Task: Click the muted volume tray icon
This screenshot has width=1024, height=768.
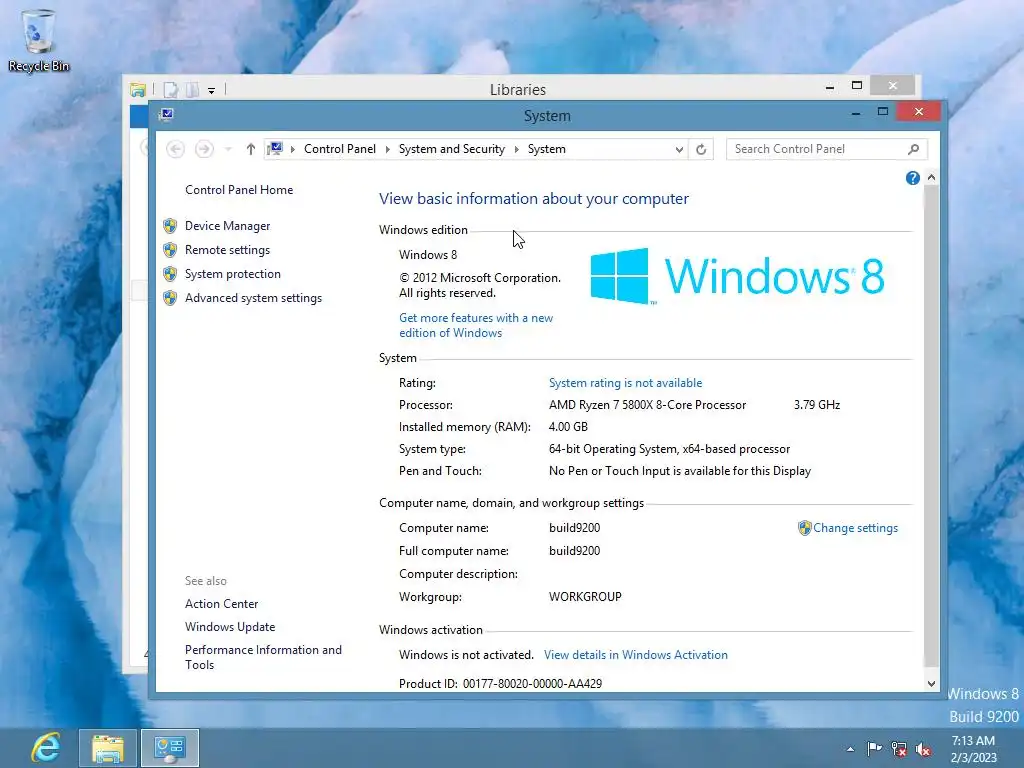Action: point(923,749)
